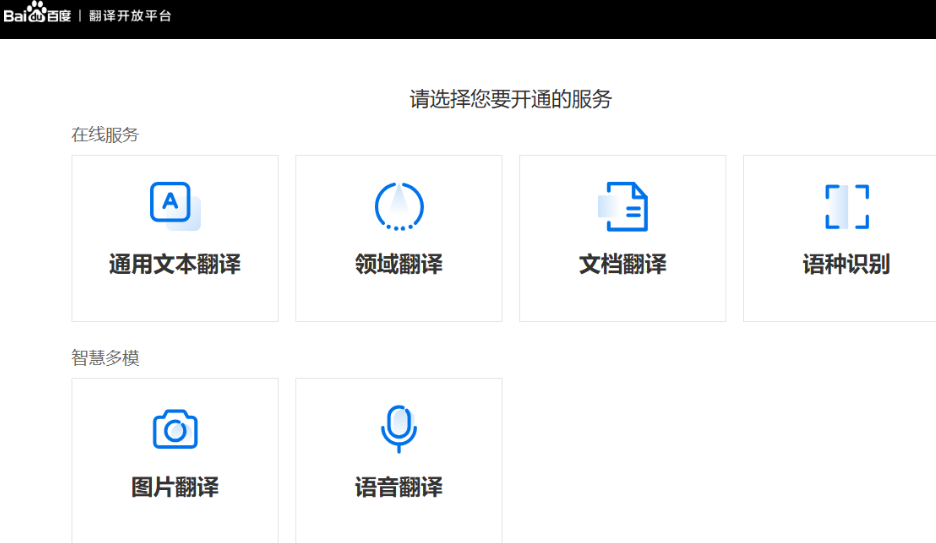Click empty area right of 语音翻译 card

pyautogui.click(x=700, y=460)
